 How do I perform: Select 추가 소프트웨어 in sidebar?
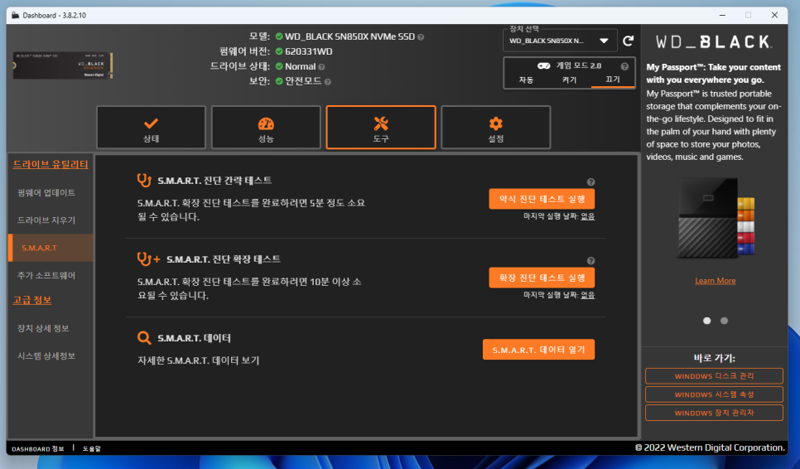[46, 276]
